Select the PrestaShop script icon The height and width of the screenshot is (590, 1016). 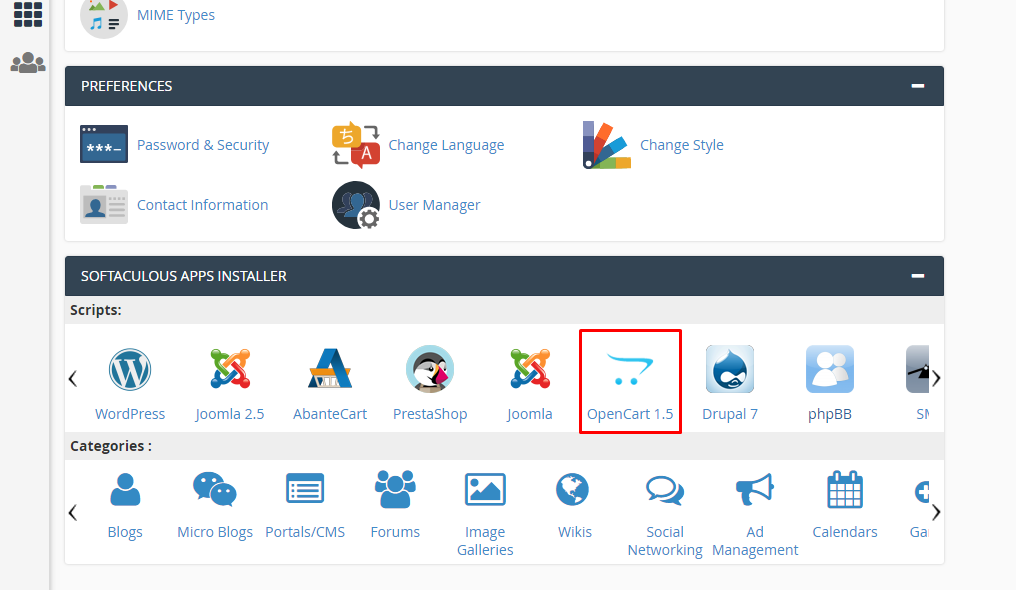430,369
